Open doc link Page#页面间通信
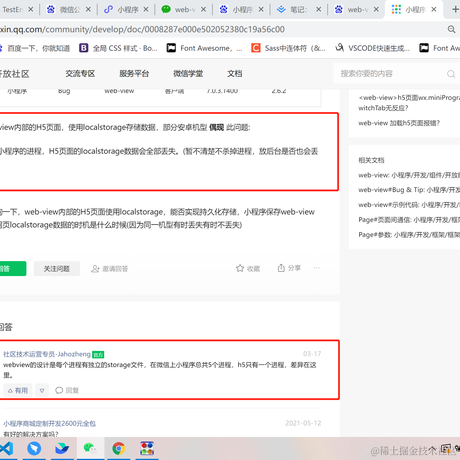 409,220
